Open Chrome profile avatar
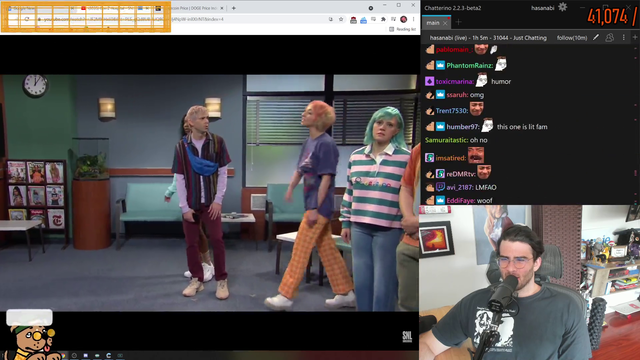This screenshot has width=640, height=360. point(404,19)
